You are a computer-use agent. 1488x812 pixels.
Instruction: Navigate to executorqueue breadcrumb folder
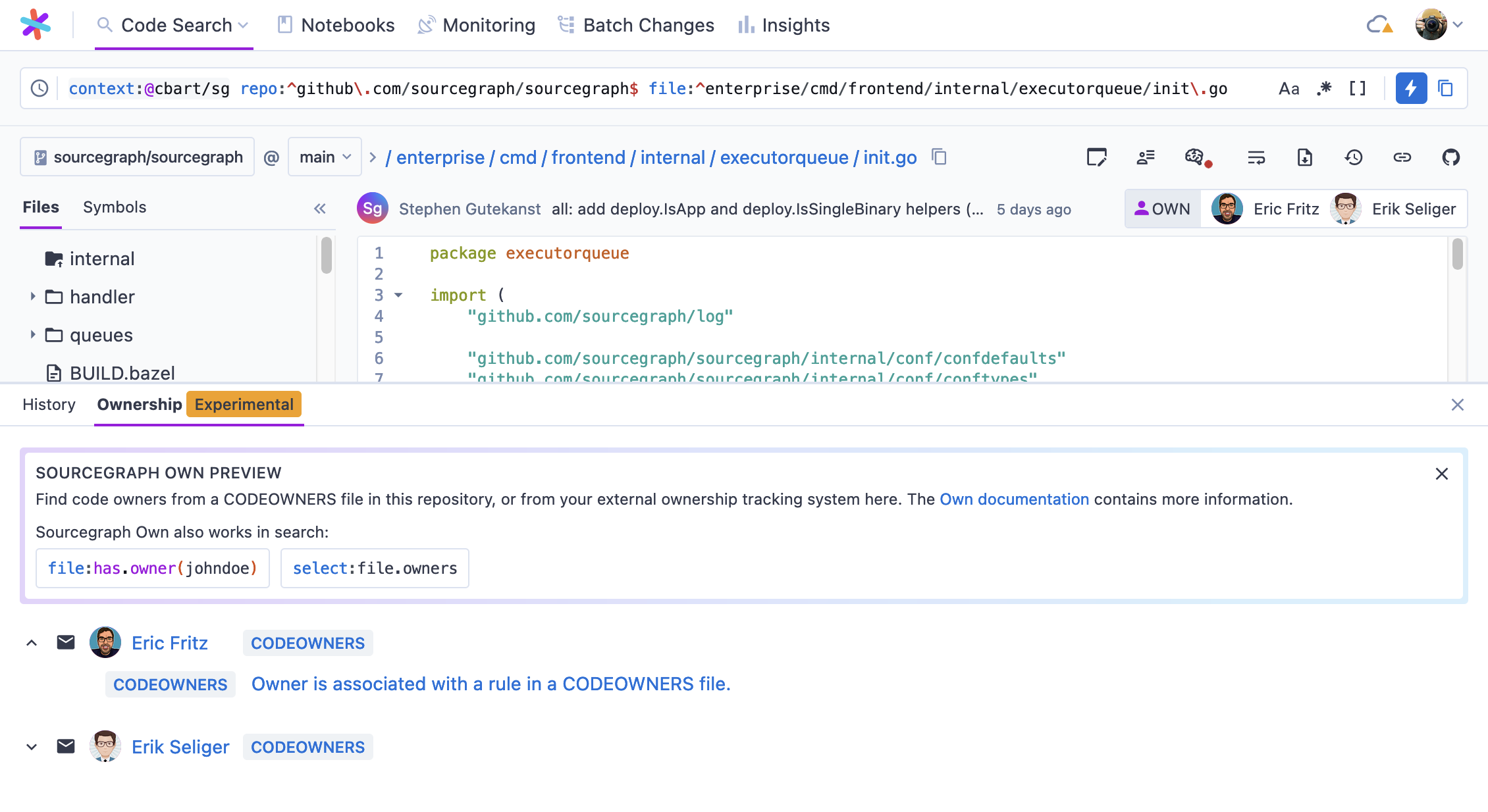[784, 157]
